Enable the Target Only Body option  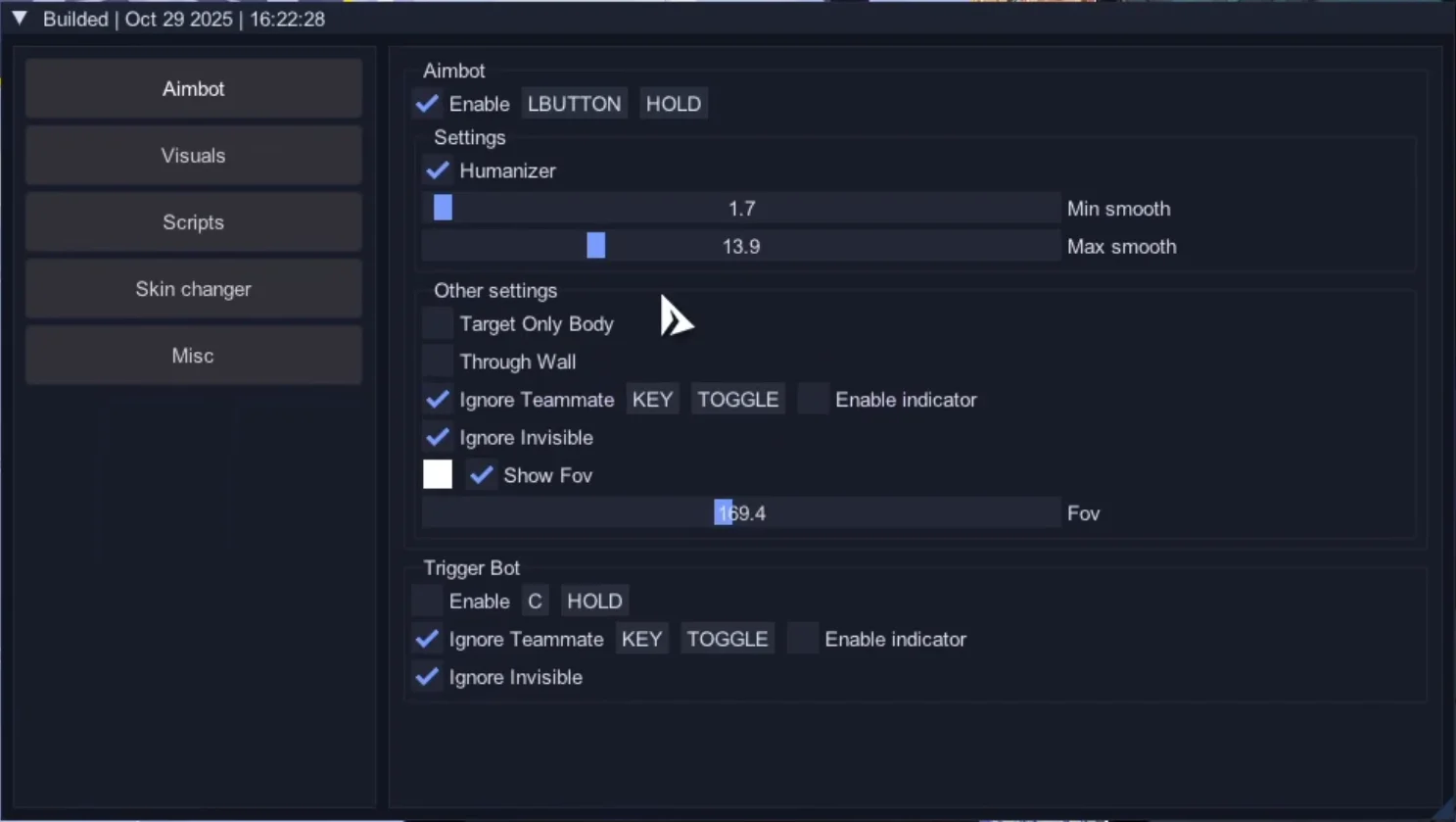[438, 323]
